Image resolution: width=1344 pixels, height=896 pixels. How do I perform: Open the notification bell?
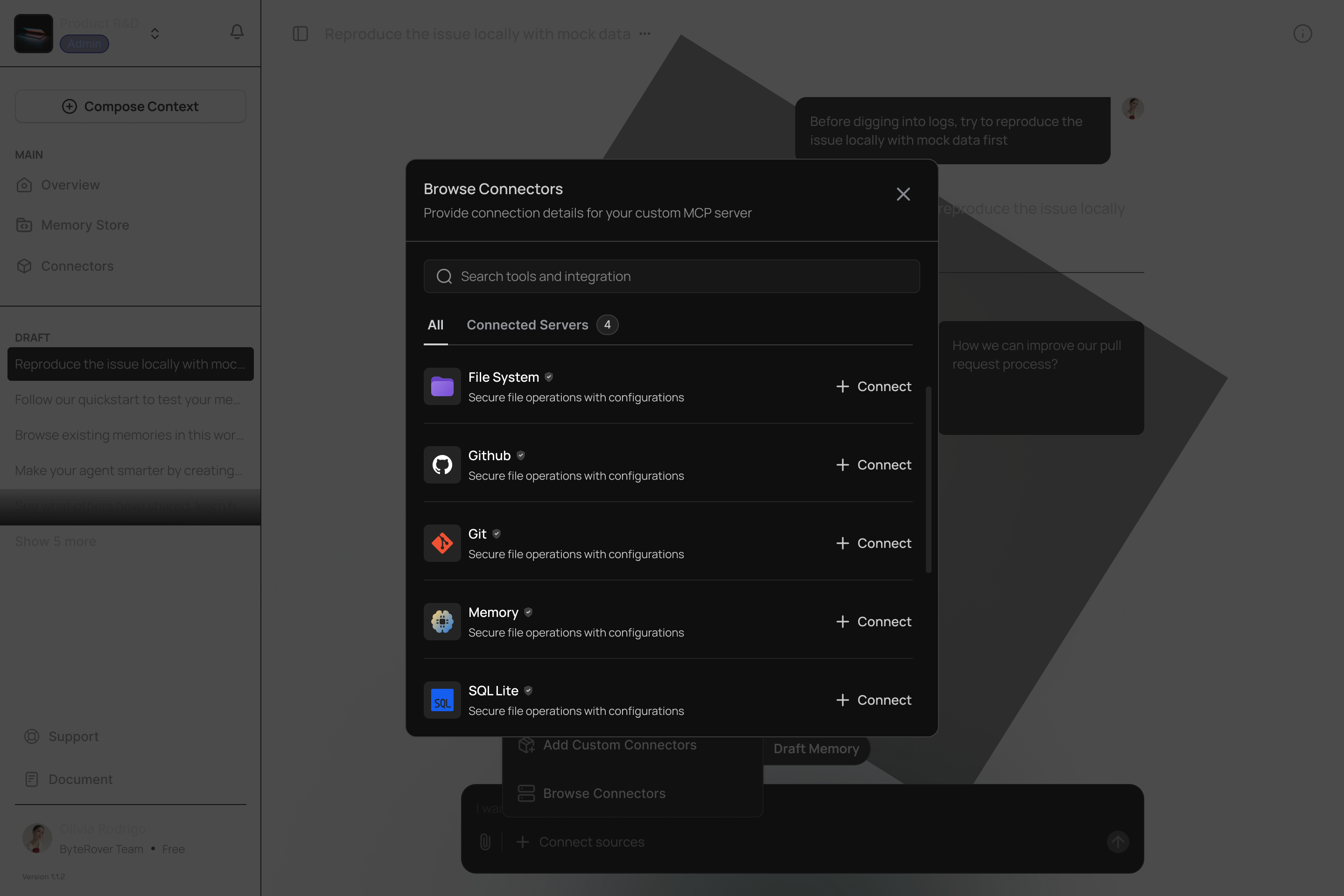click(x=237, y=32)
